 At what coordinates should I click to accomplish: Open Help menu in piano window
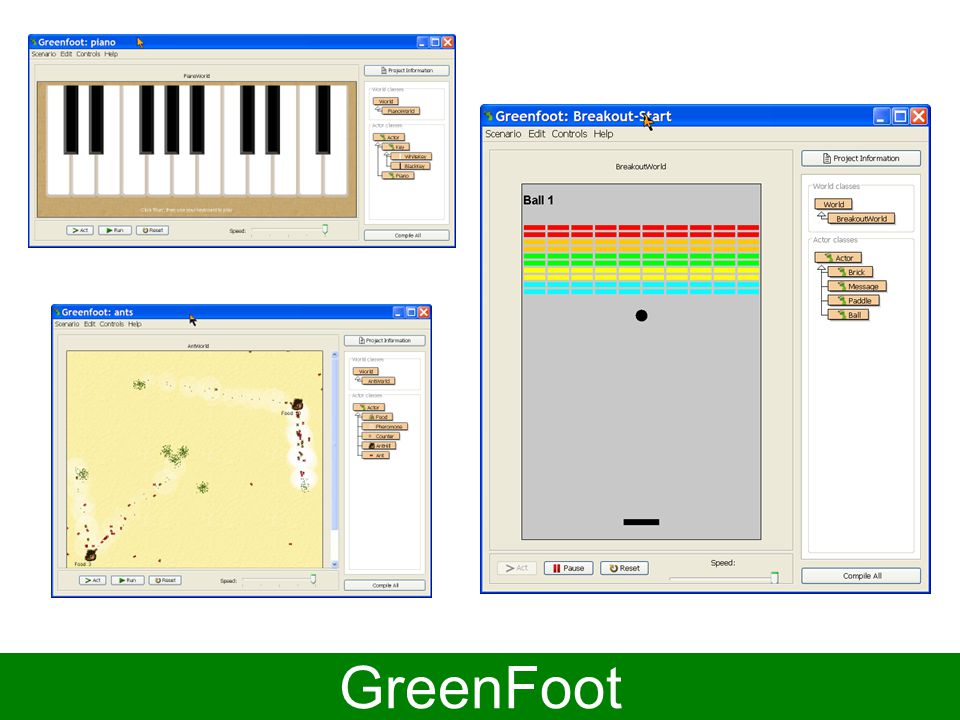(111, 54)
